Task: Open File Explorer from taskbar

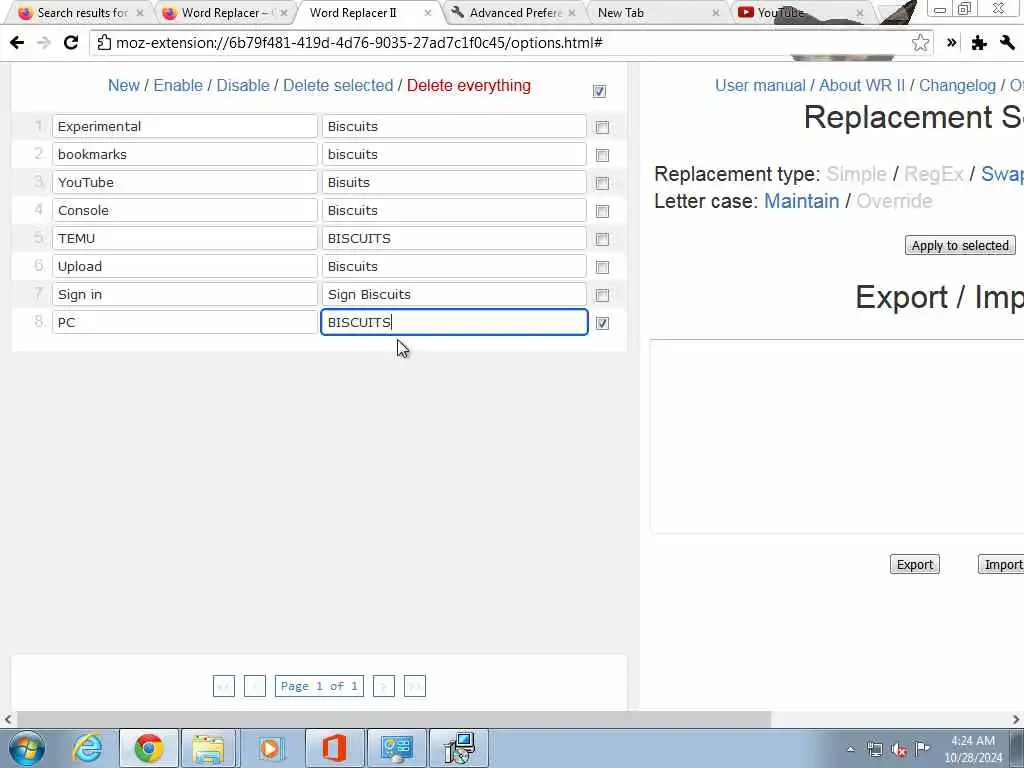Action: point(208,748)
